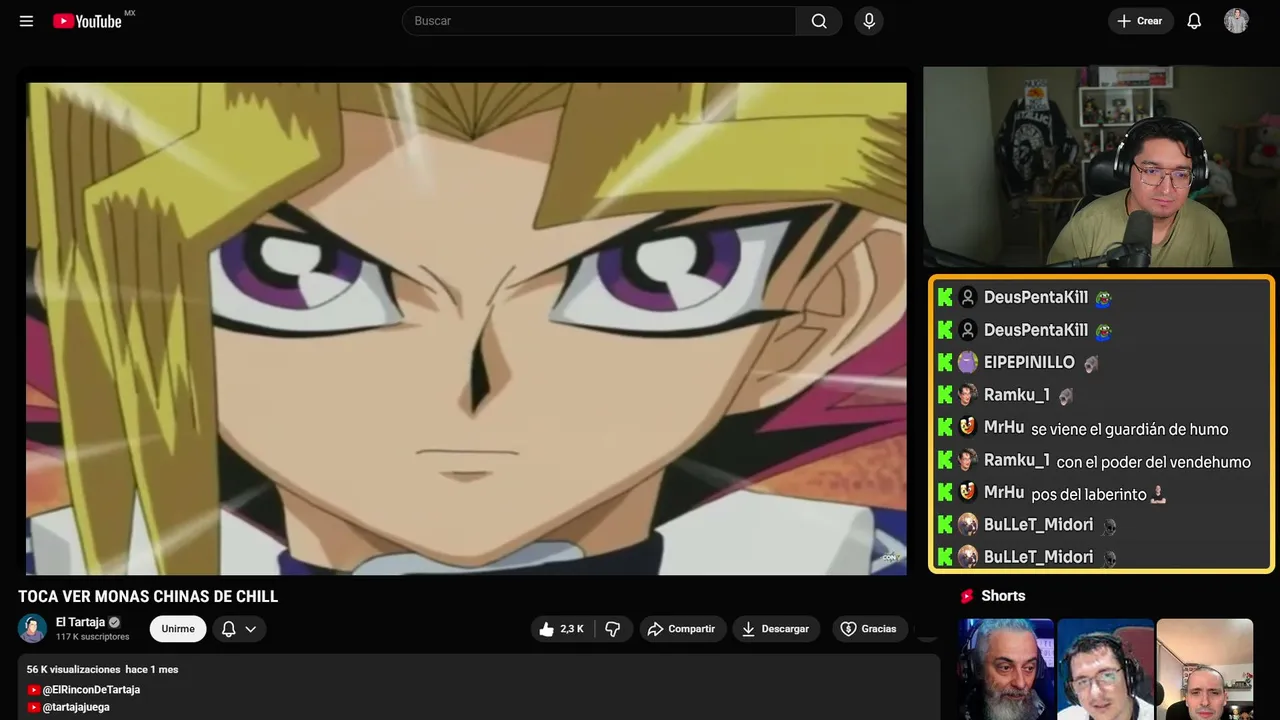Download the video with Descargar
The width and height of the screenshot is (1280, 720).
[776, 629]
